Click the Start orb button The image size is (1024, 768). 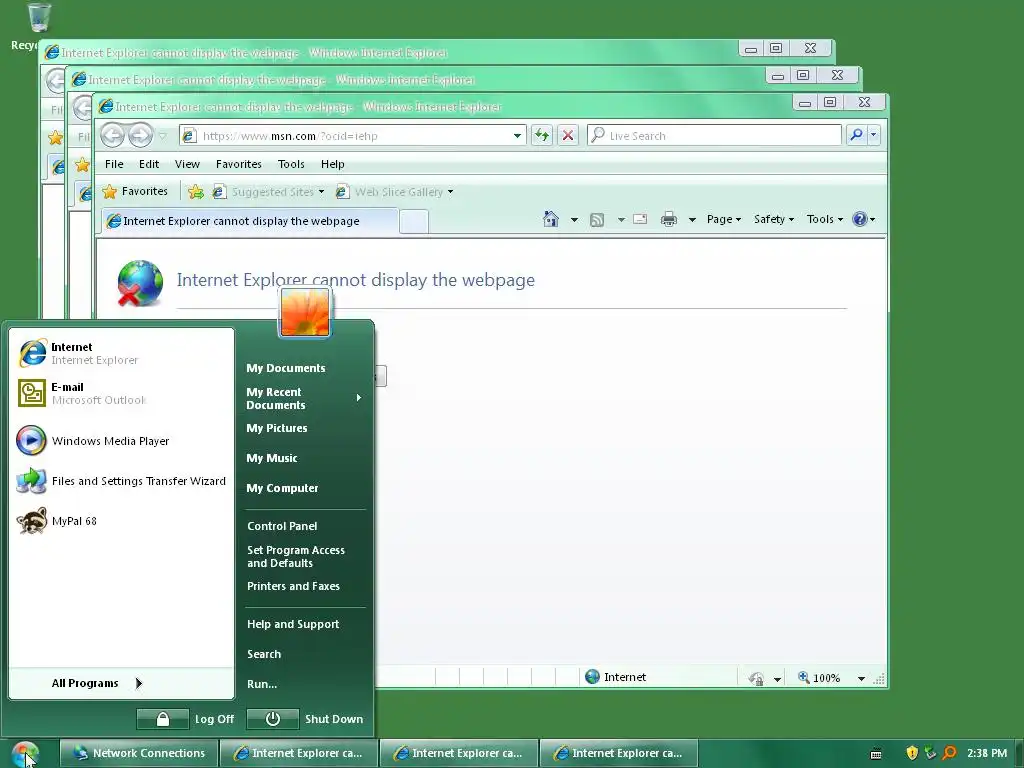pos(25,754)
